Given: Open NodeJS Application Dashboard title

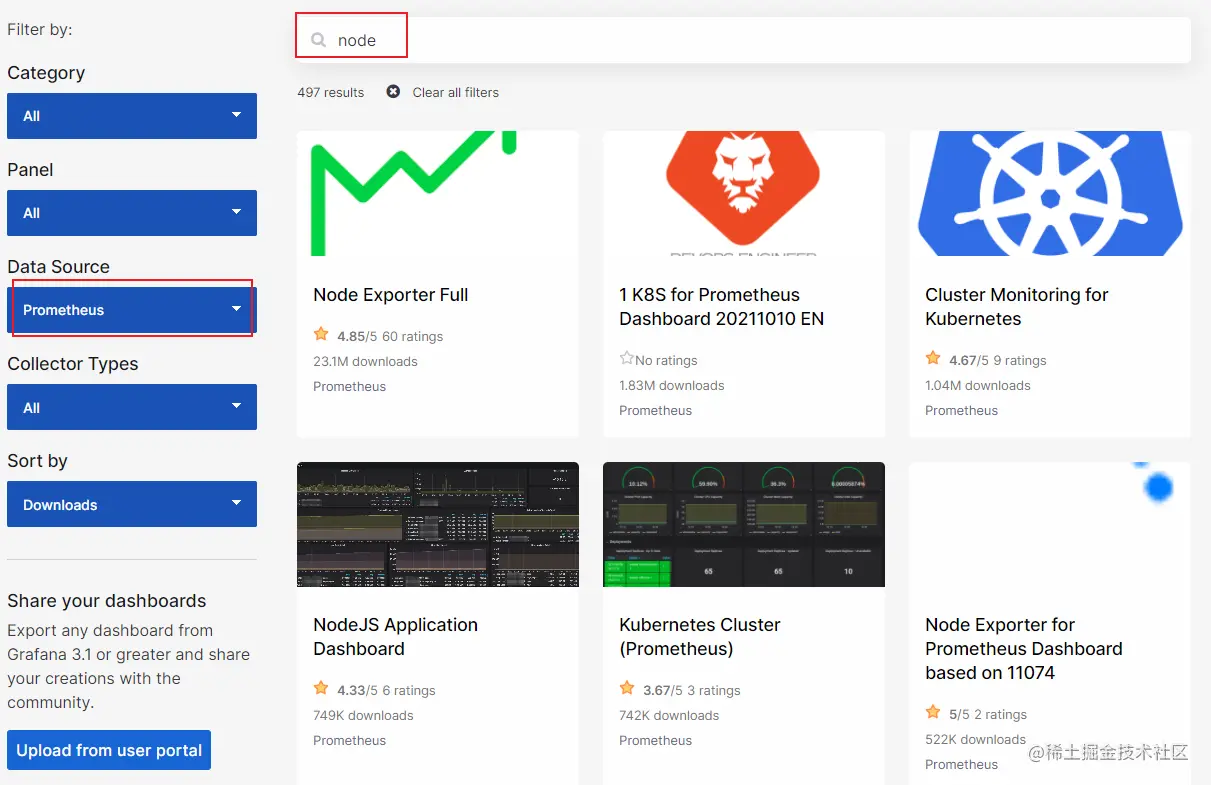Looking at the screenshot, I should [x=396, y=637].
